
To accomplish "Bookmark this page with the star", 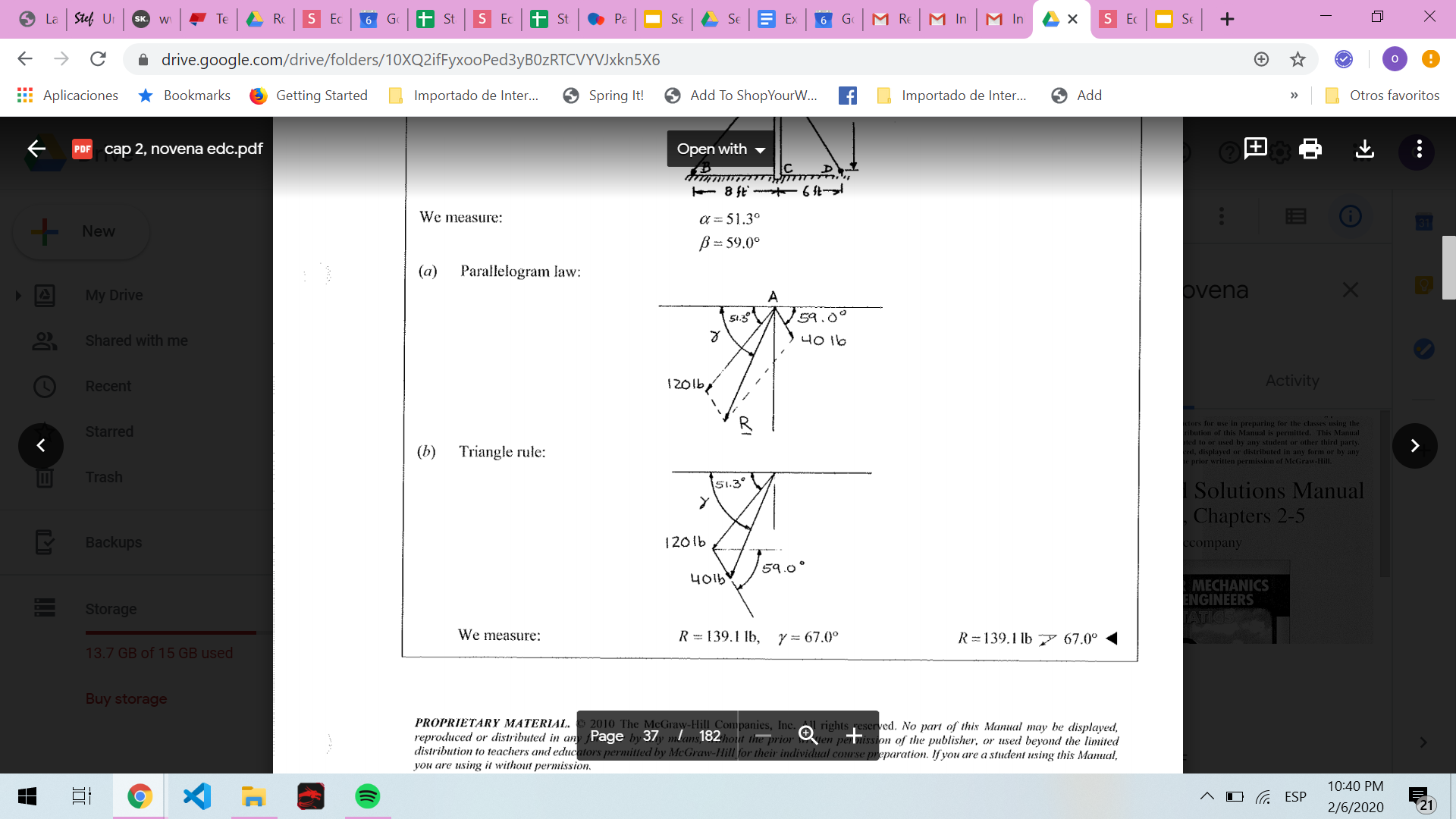I will (1298, 59).
